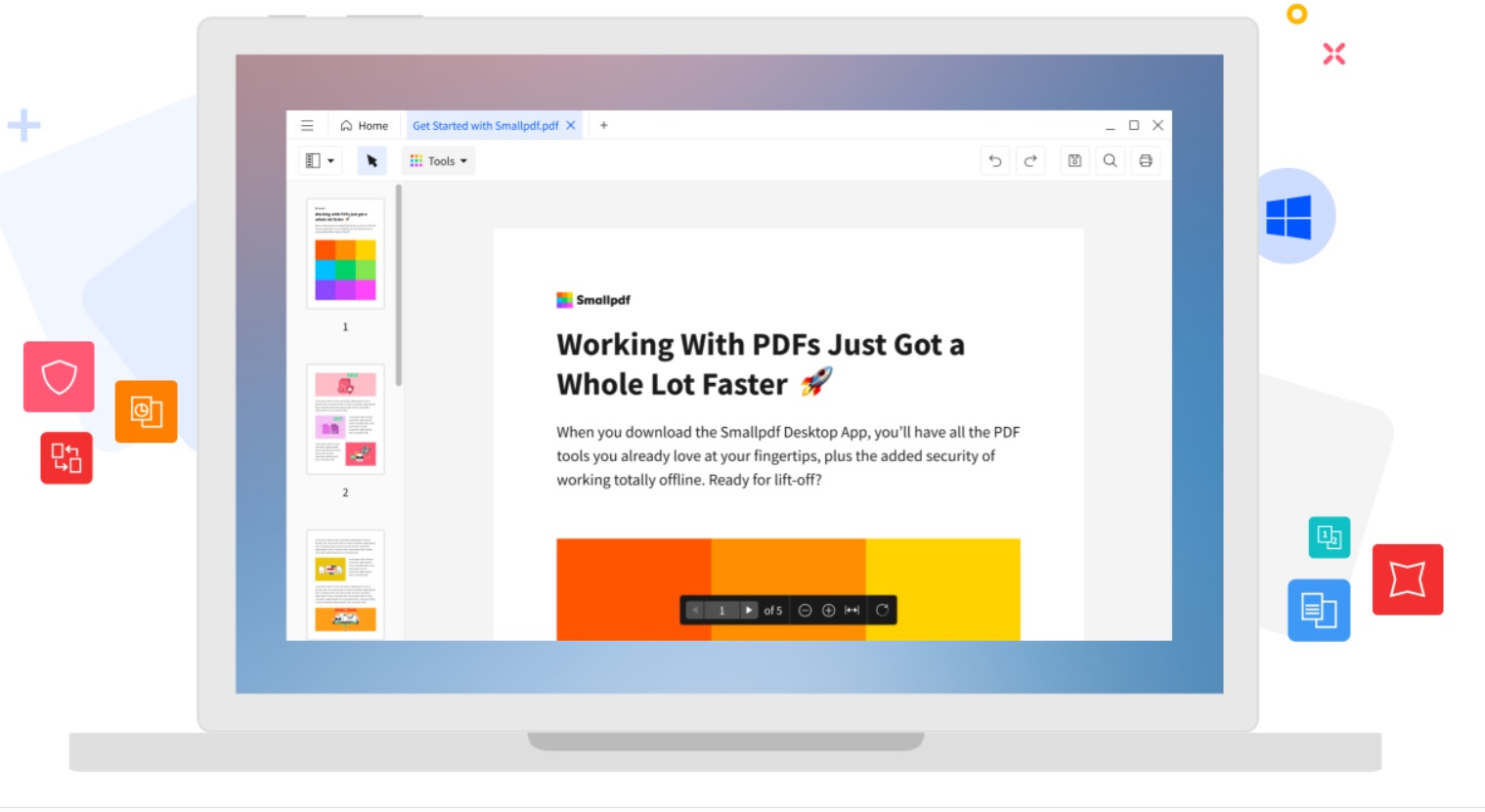The image size is (1485, 812).
Task: Toggle the sidebar panel view
Action: tap(313, 160)
